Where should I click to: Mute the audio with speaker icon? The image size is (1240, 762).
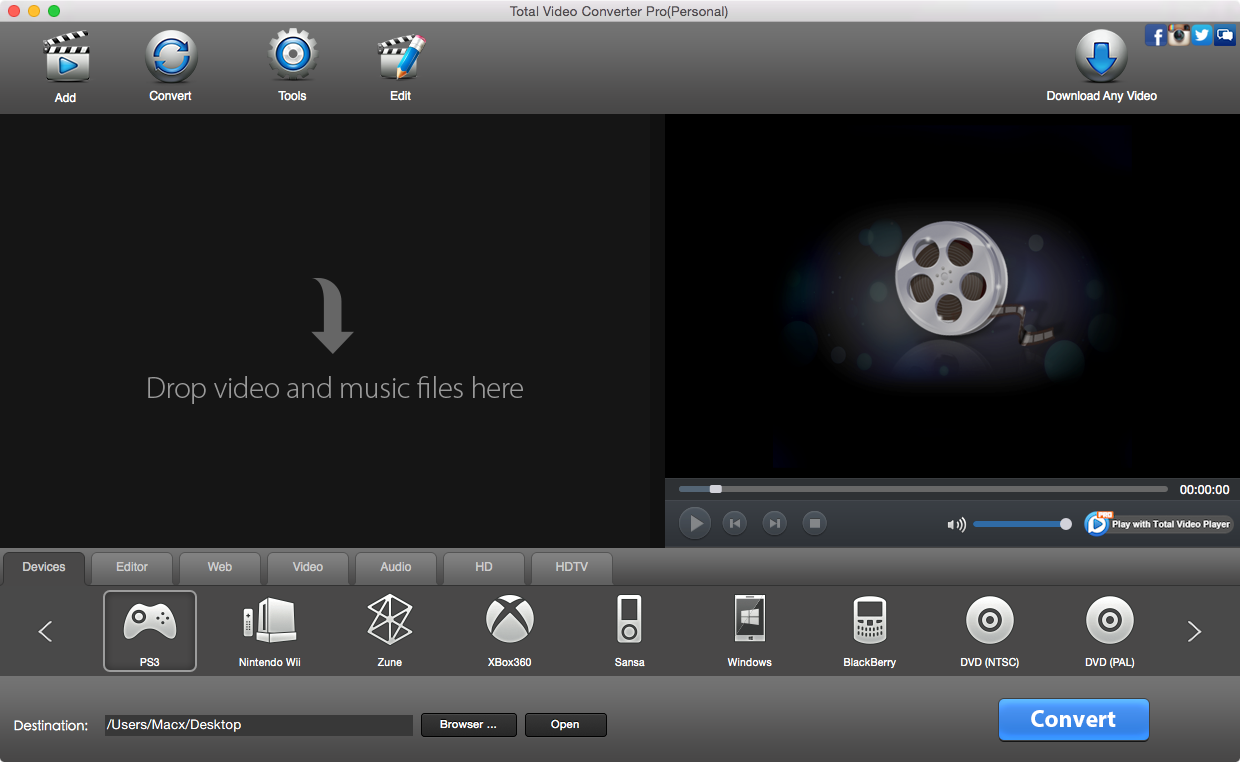click(955, 523)
